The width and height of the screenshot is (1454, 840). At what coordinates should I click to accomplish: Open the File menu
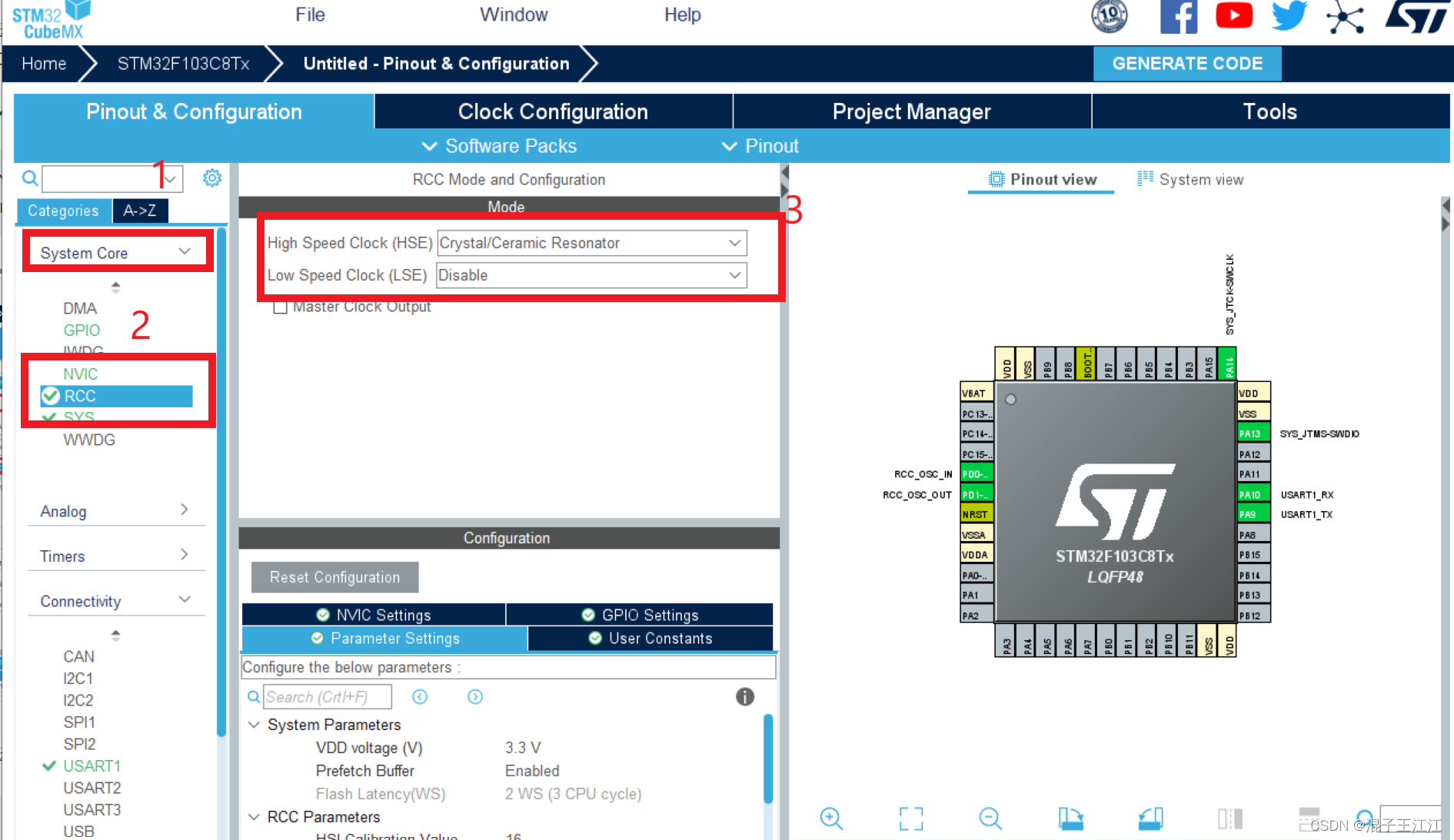click(310, 15)
